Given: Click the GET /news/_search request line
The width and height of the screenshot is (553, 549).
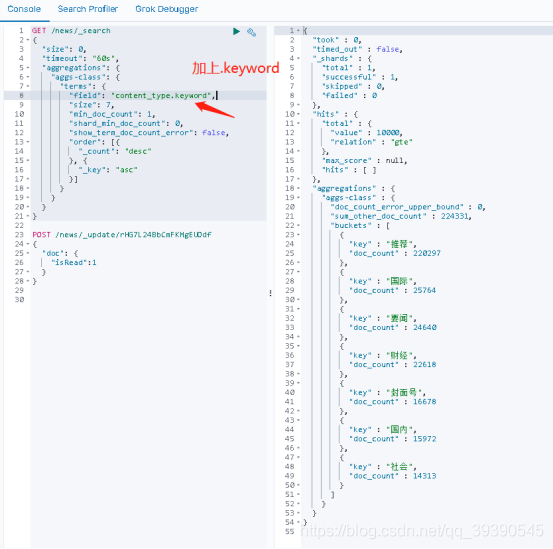Looking at the screenshot, I should point(71,31).
